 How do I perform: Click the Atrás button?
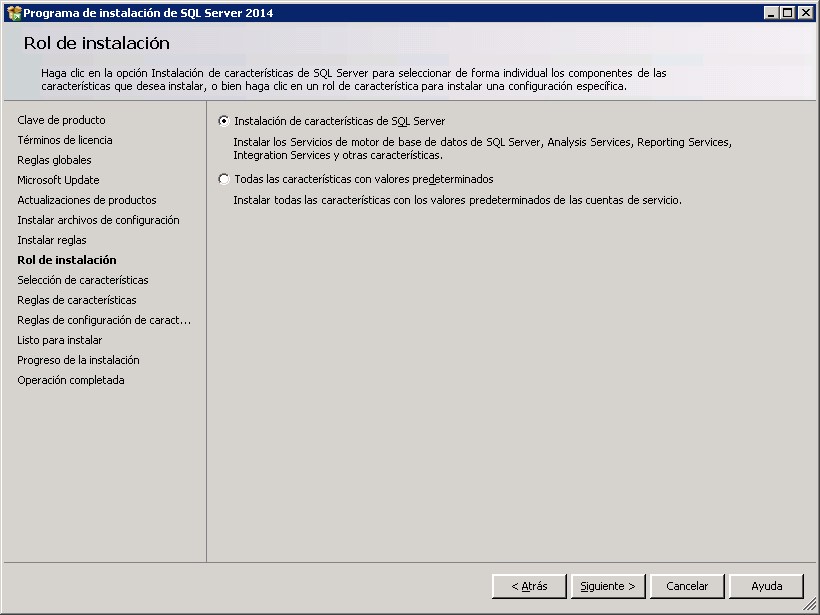point(528,586)
